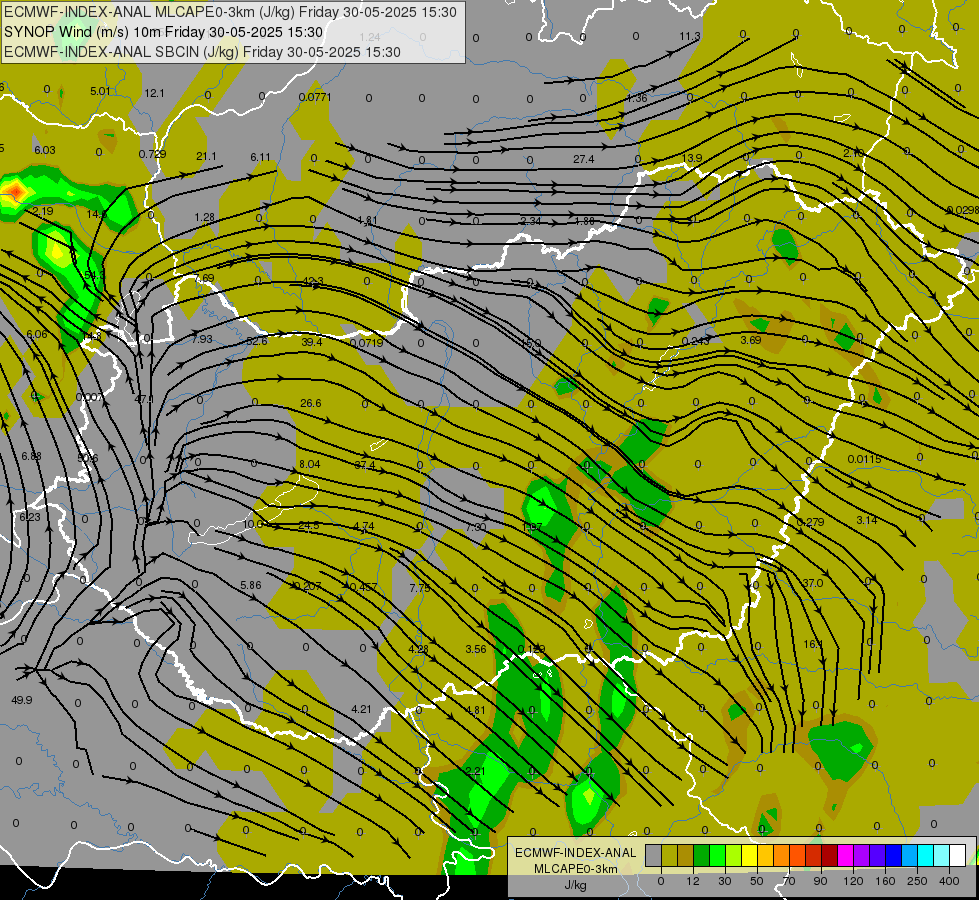The height and width of the screenshot is (900, 979).
Task: Click the cyan legend swatch
Action: pyautogui.click(x=925, y=855)
